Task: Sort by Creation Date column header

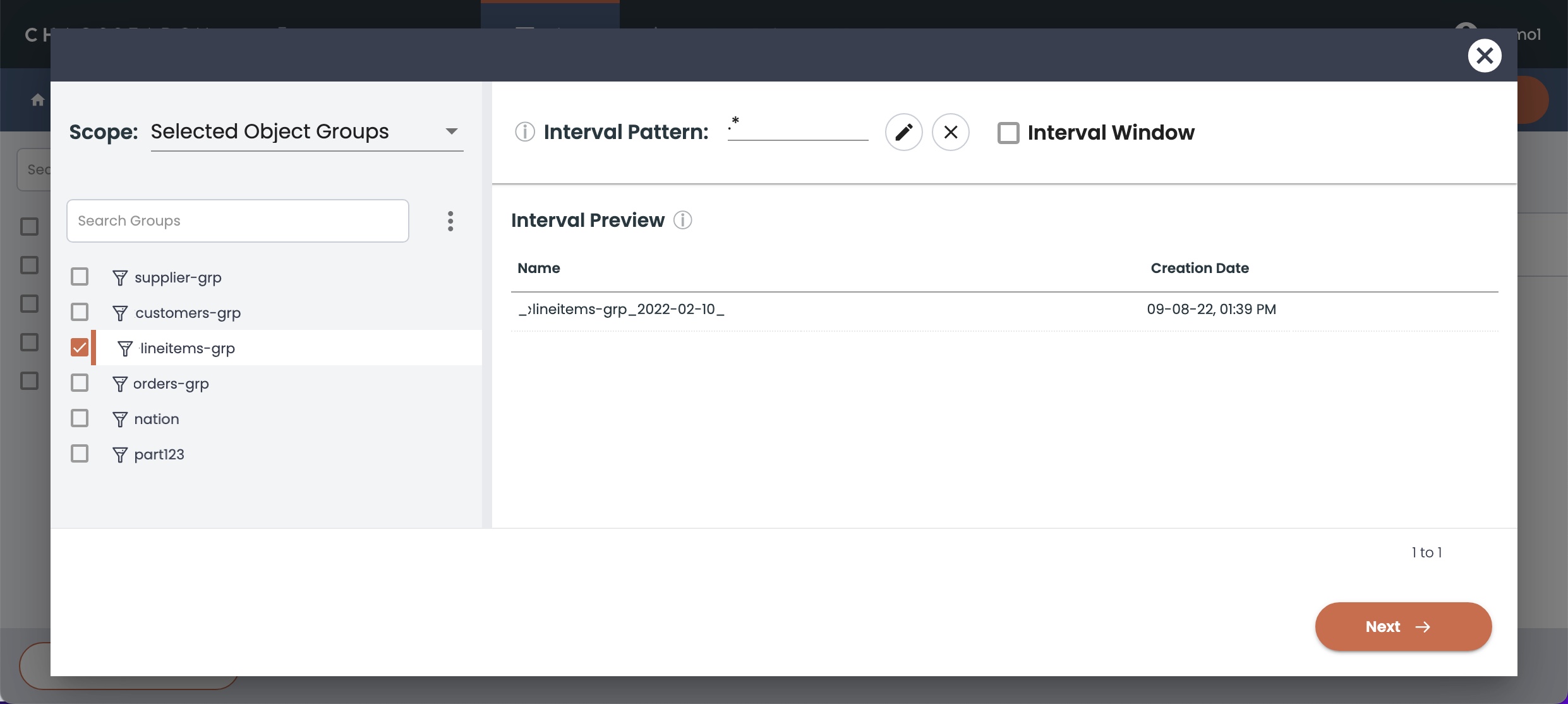Action: (1199, 268)
